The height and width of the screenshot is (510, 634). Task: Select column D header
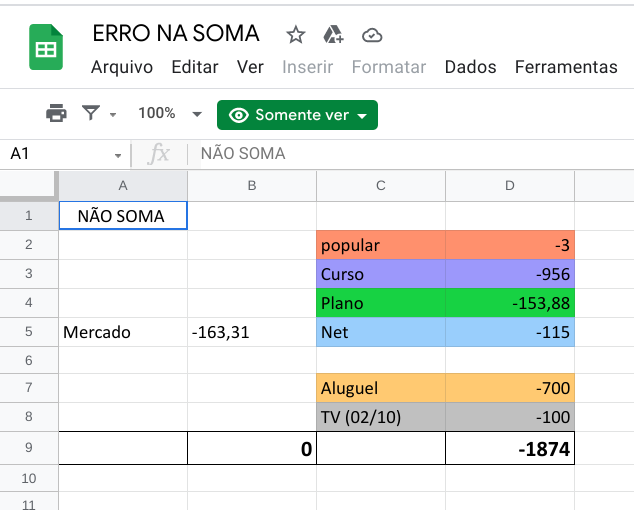pos(510,185)
